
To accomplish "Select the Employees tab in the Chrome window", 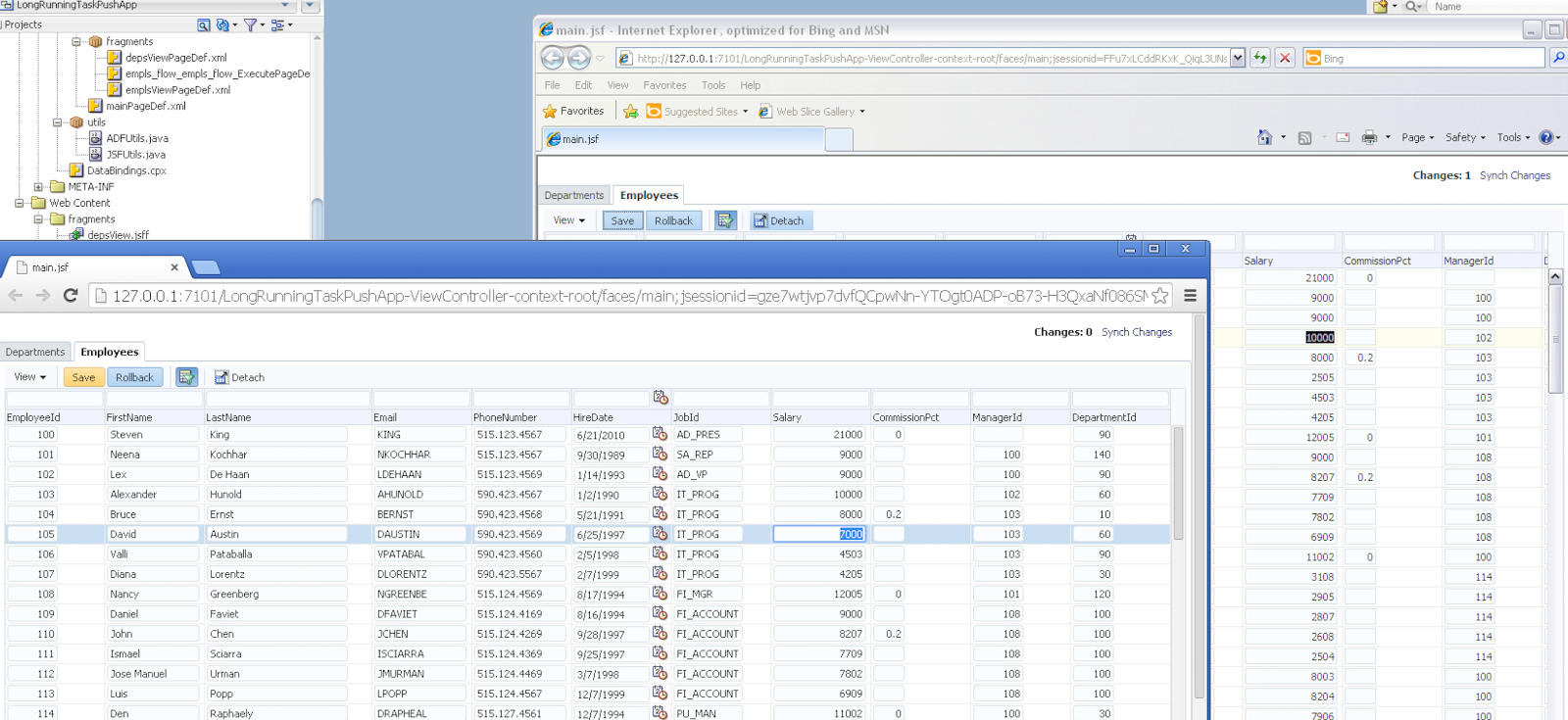I will pyautogui.click(x=110, y=352).
